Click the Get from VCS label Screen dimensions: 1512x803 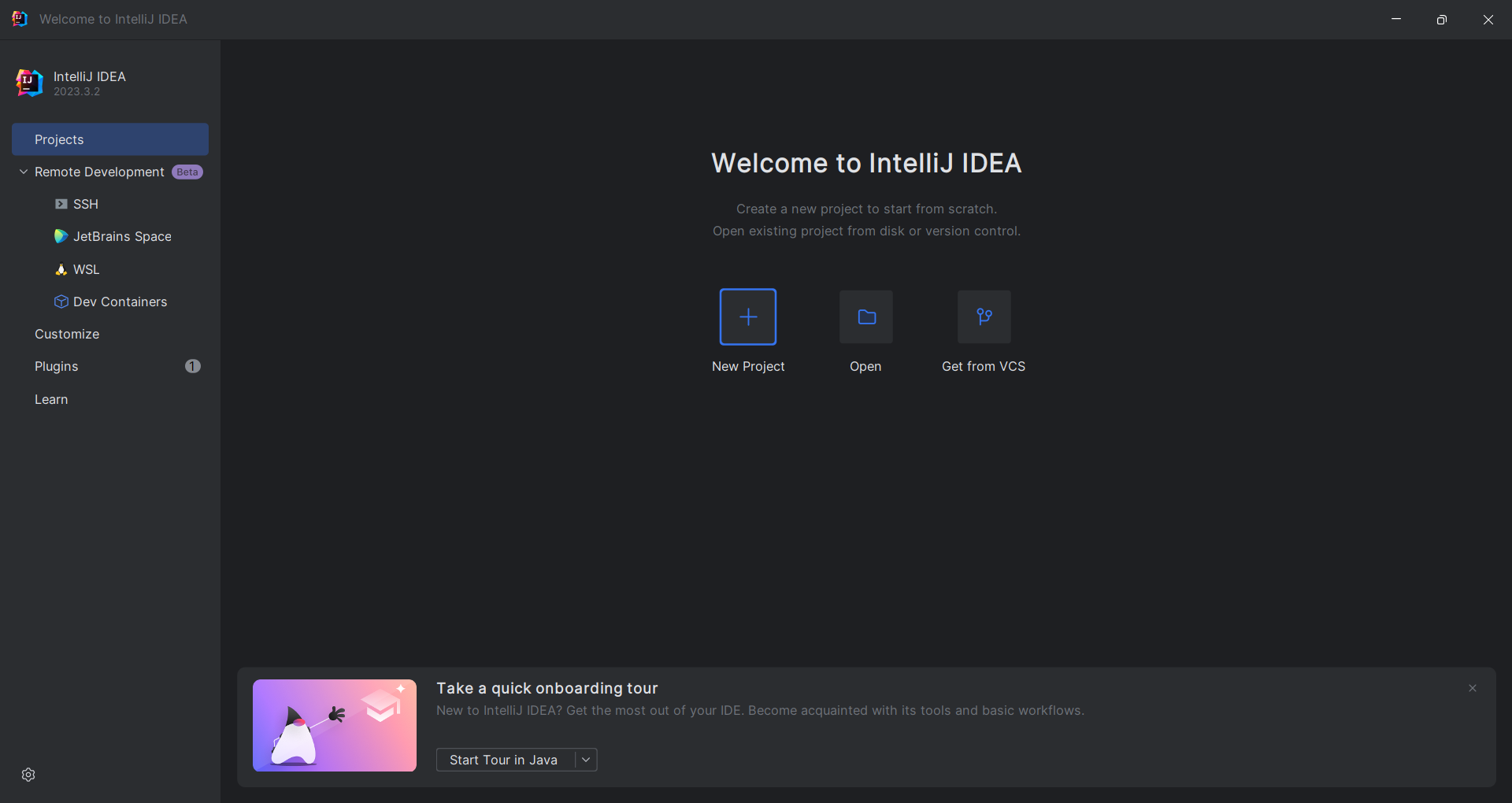coord(984,366)
